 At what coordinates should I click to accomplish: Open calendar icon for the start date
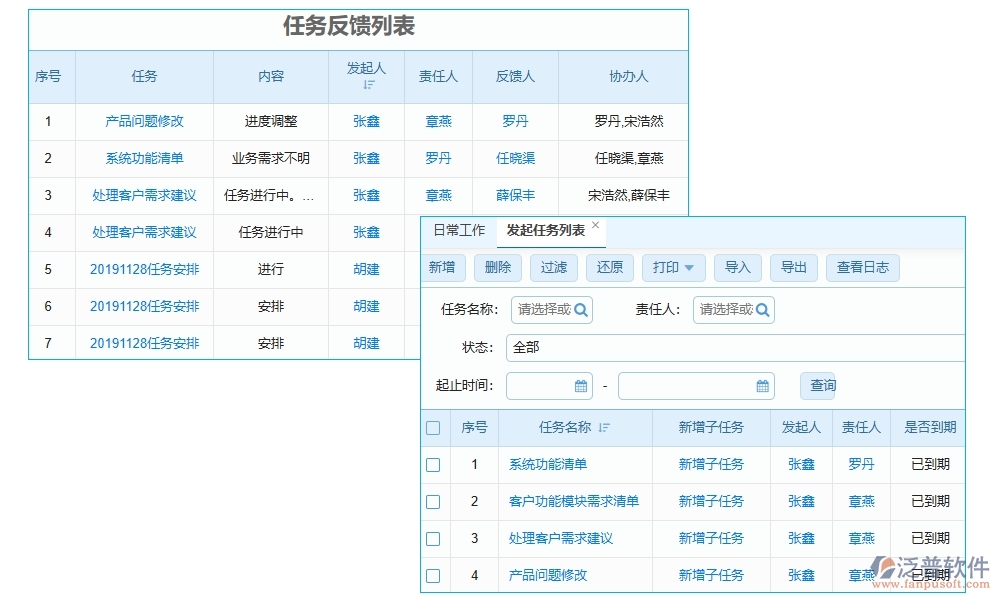(581, 385)
